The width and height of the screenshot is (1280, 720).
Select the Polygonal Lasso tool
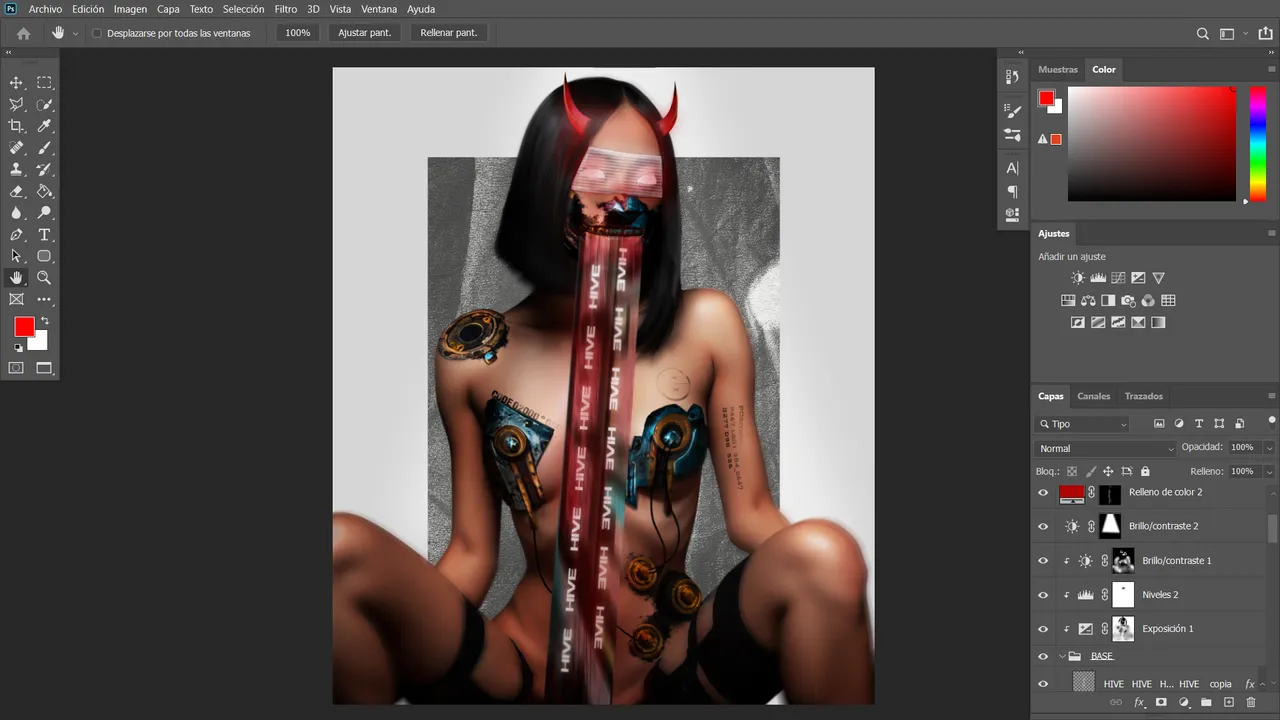point(16,105)
